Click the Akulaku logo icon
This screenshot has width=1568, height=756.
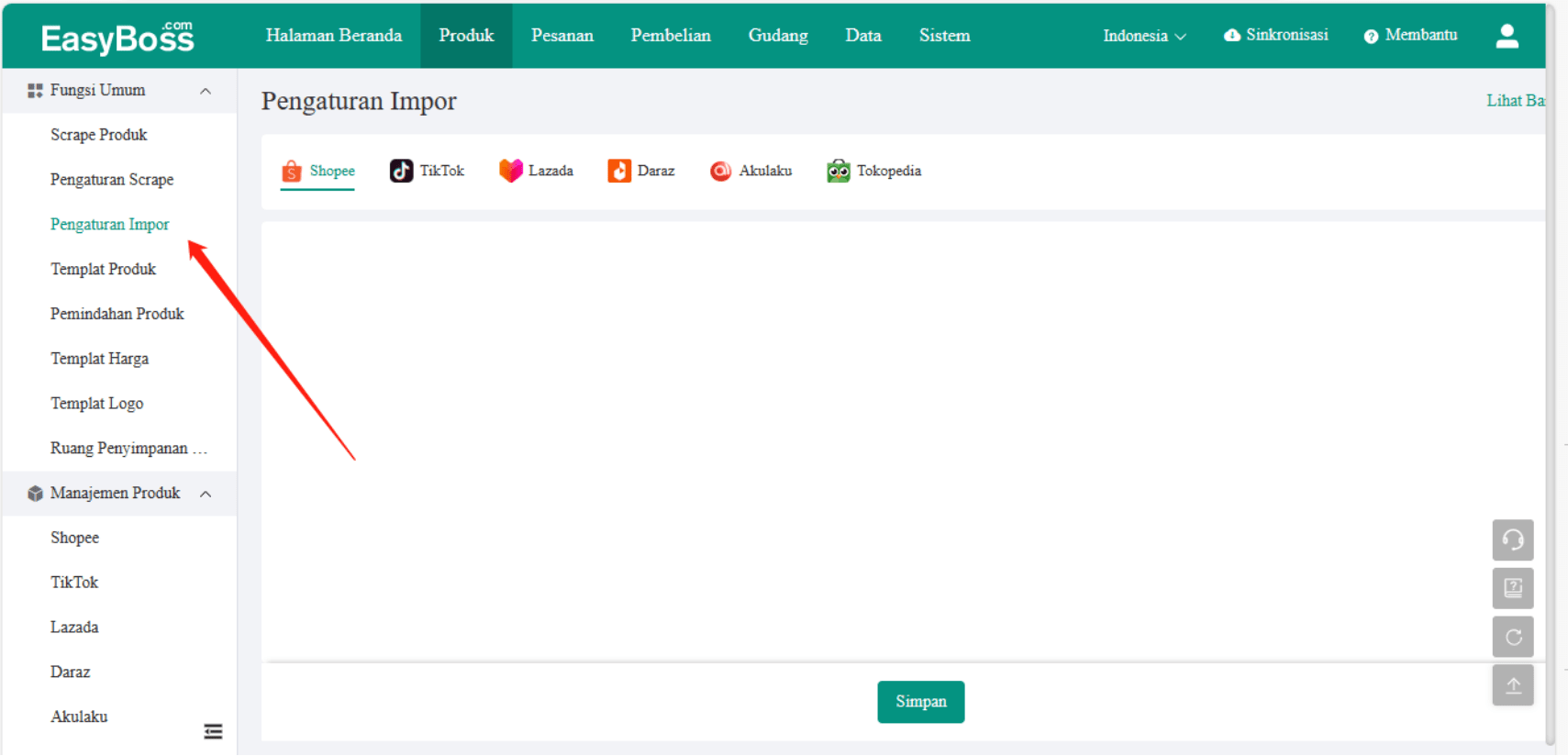coord(721,171)
